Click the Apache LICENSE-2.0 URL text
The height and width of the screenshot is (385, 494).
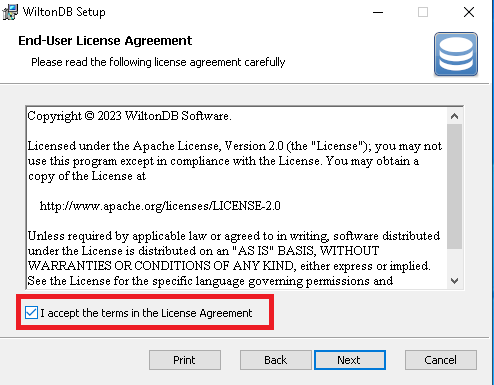point(160,206)
